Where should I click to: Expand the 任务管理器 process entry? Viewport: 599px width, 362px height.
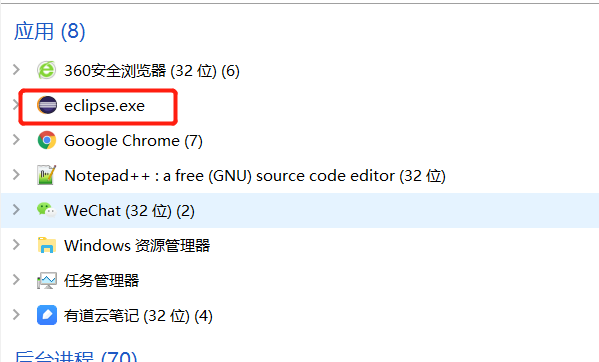(16, 280)
